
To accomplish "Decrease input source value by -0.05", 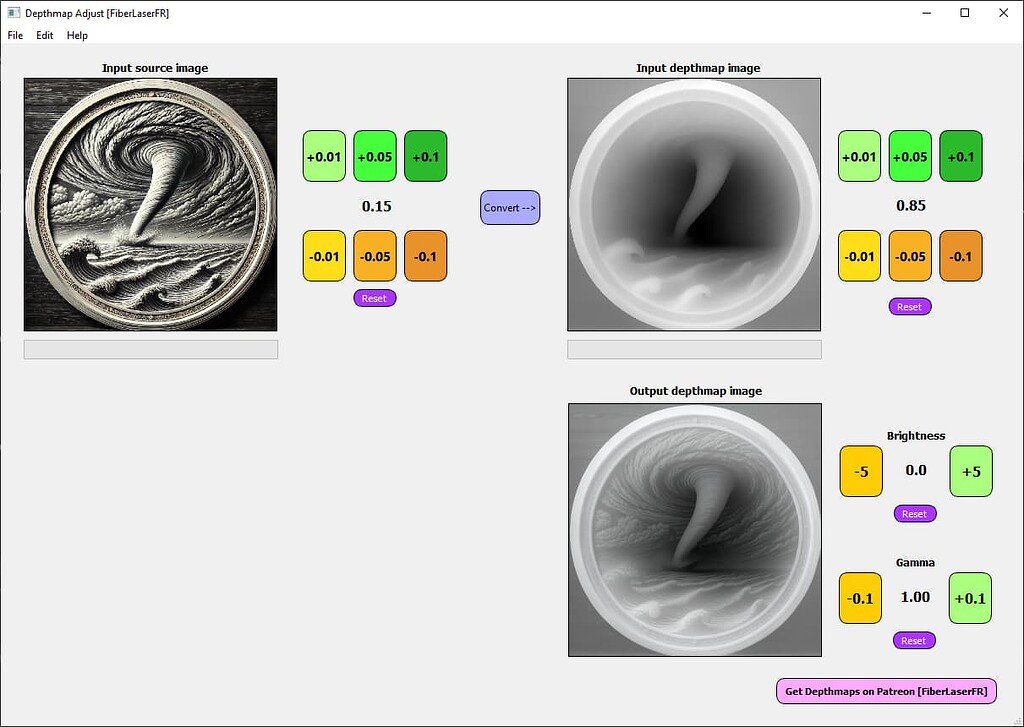I will [x=375, y=256].
